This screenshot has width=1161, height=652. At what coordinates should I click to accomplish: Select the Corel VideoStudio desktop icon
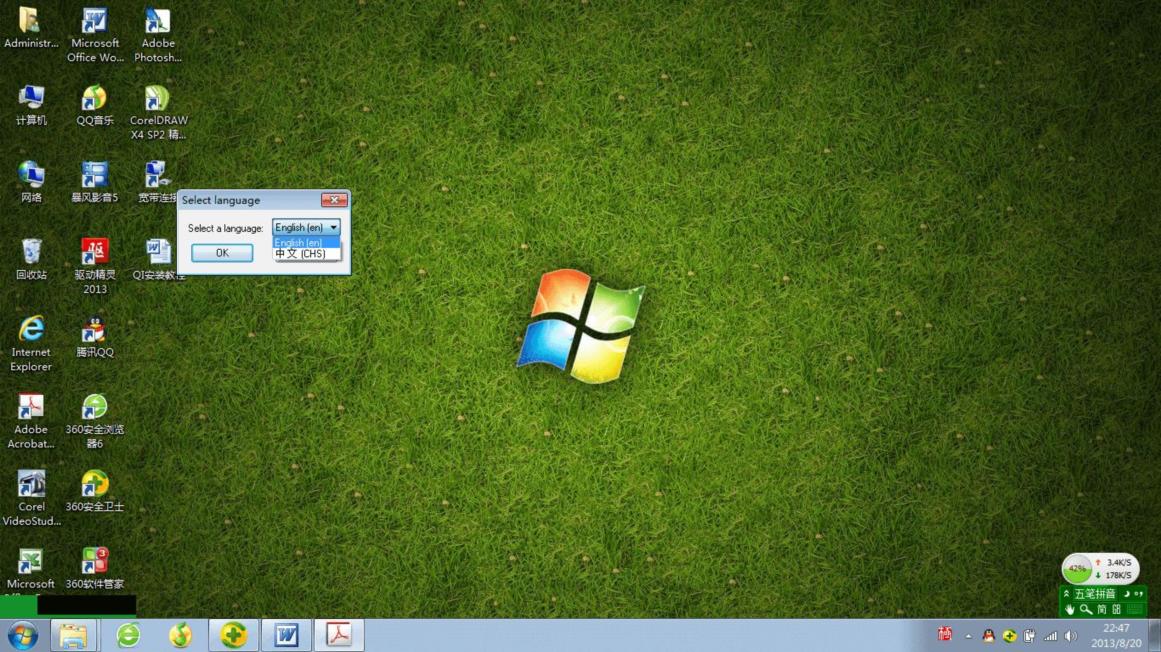point(31,498)
